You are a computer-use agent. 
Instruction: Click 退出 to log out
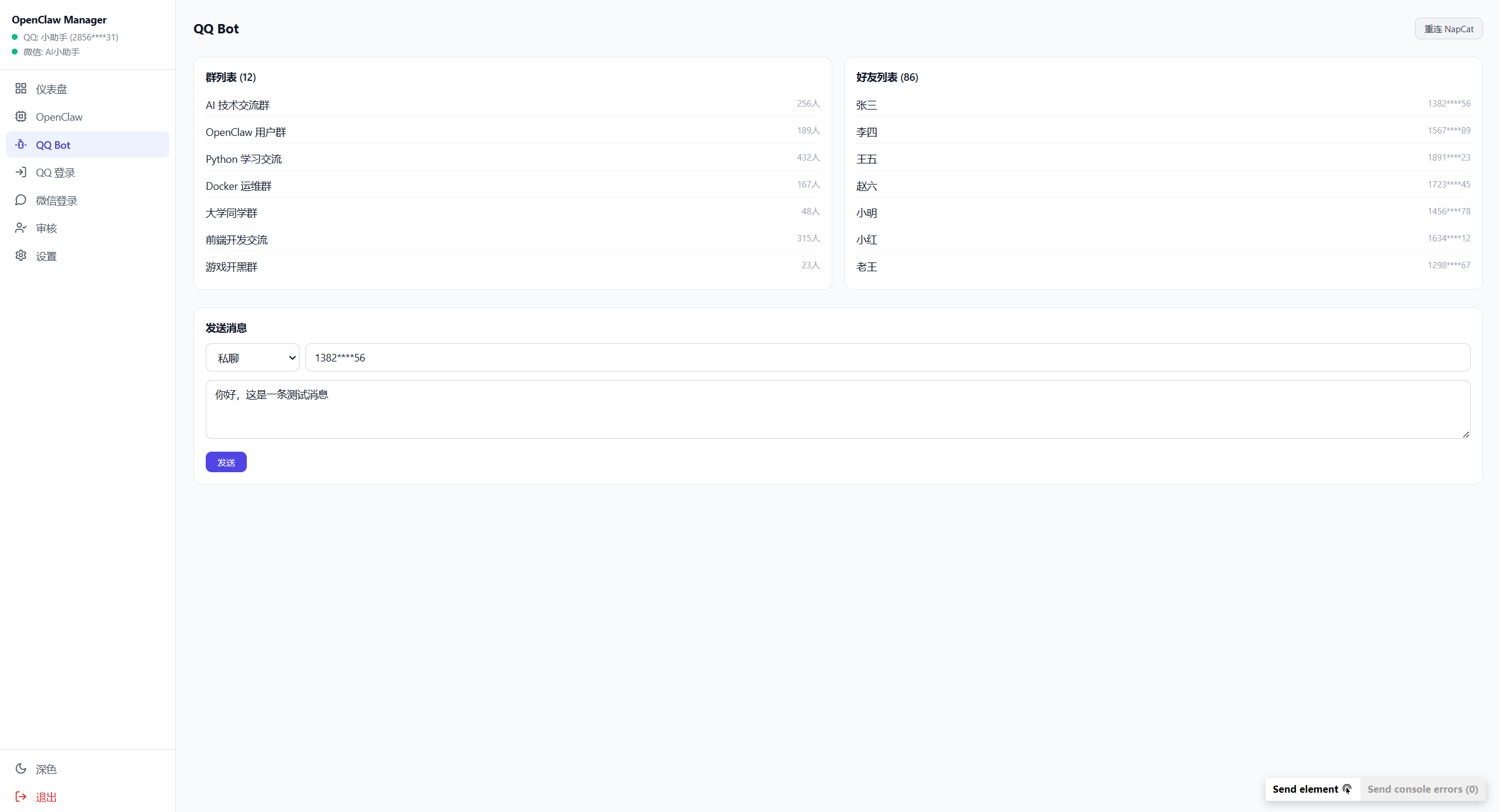pos(87,797)
